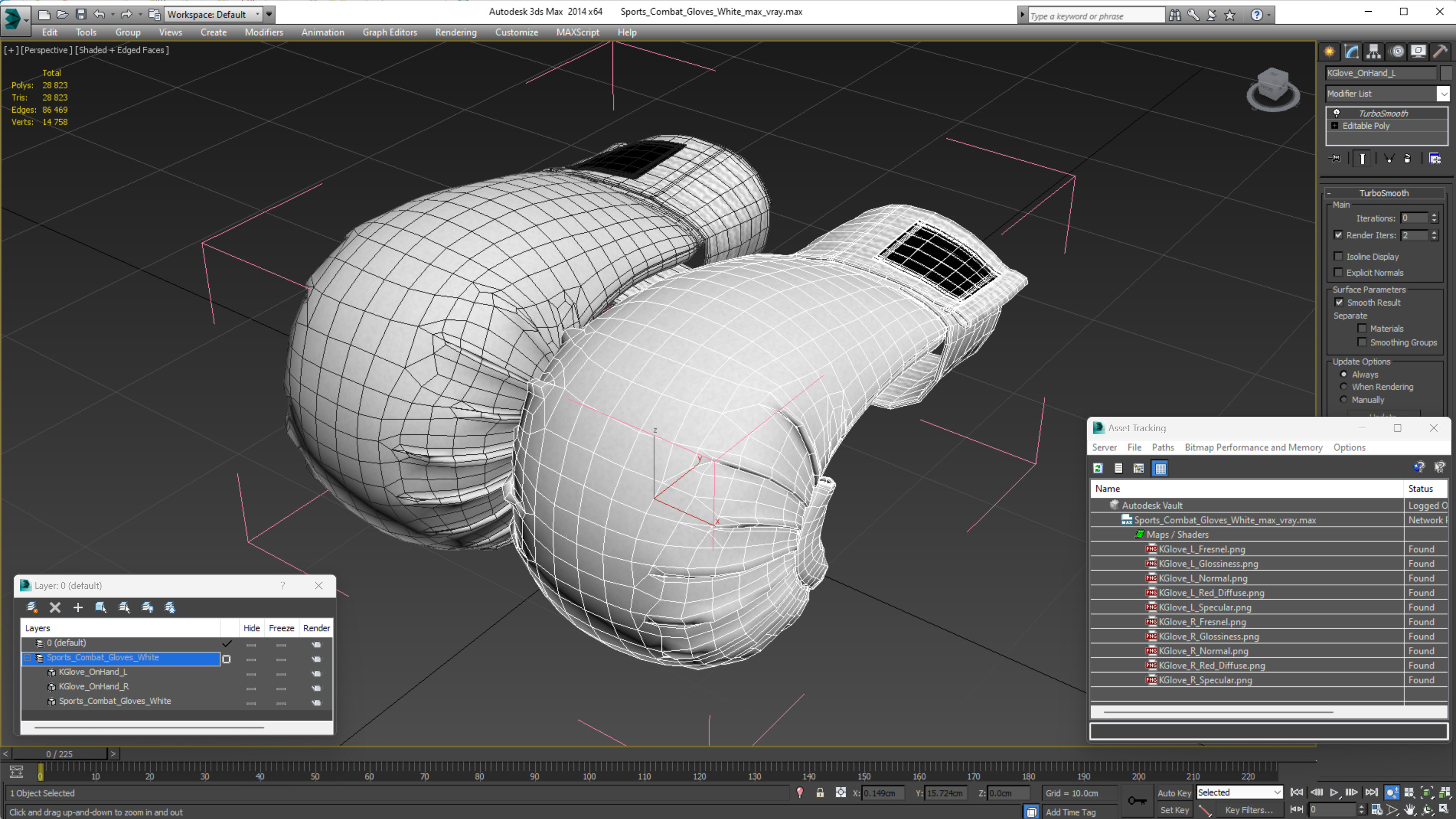Open the Rendering menu

point(456,32)
